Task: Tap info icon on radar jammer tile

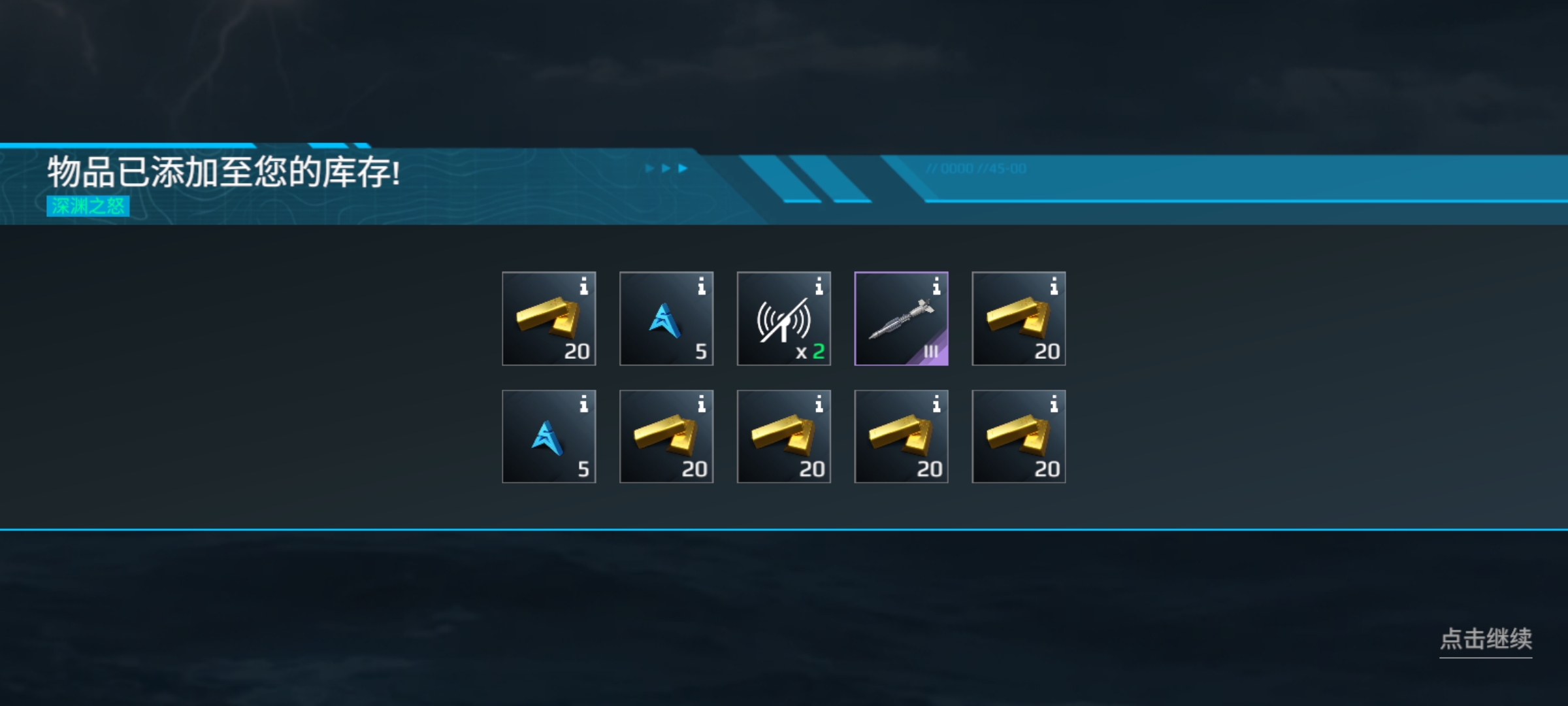Action: [x=819, y=286]
